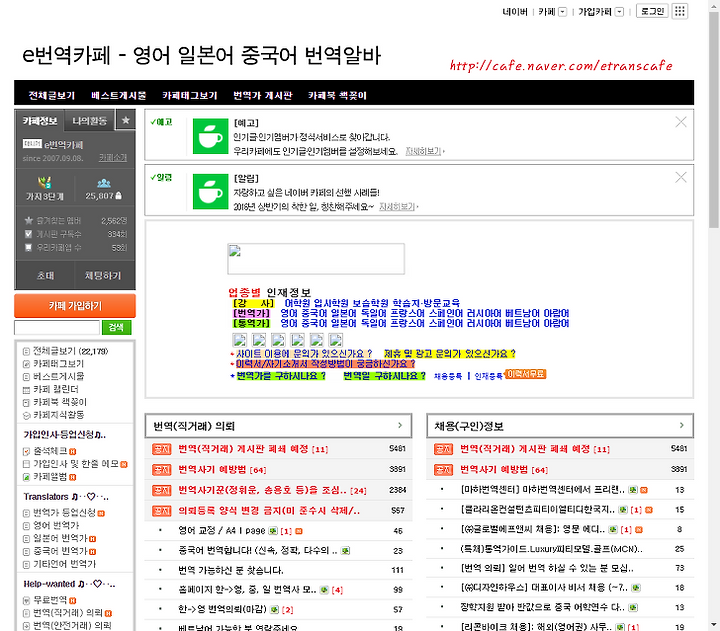Click new icon beside 중국어 번역가
This screenshot has width=720, height=631.
[92, 552]
